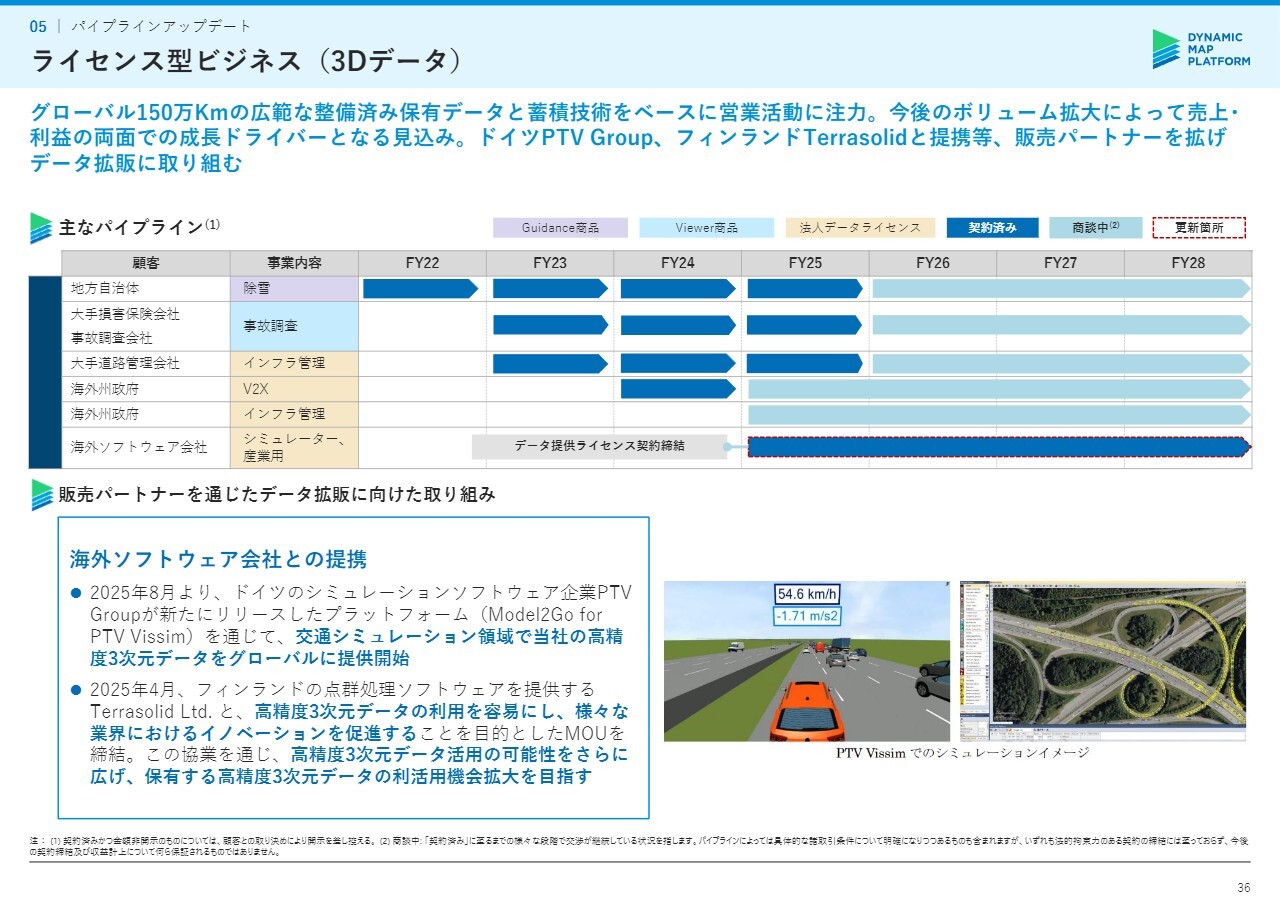
Task: Click the Dynamic Map Platform logo
Action: tap(1200, 49)
